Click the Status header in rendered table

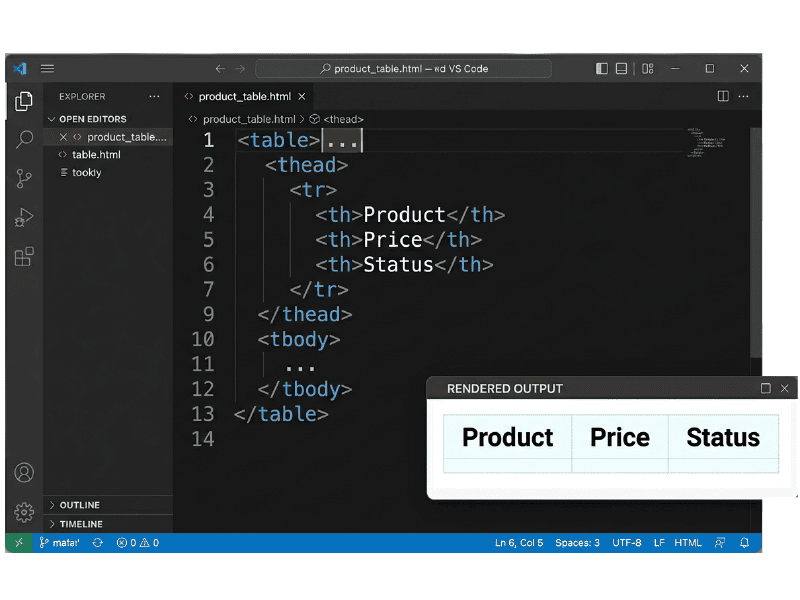(x=723, y=437)
